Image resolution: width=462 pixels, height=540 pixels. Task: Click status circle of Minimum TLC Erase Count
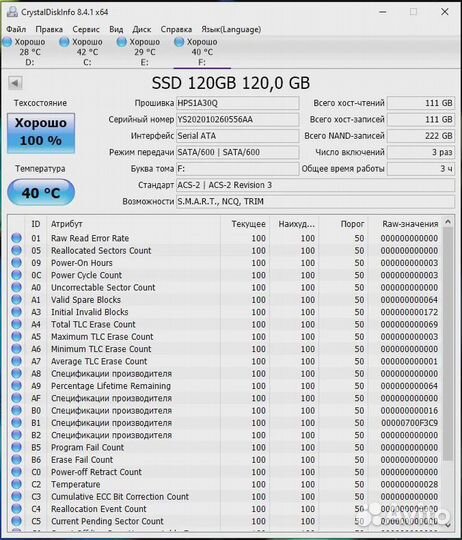click(x=16, y=349)
